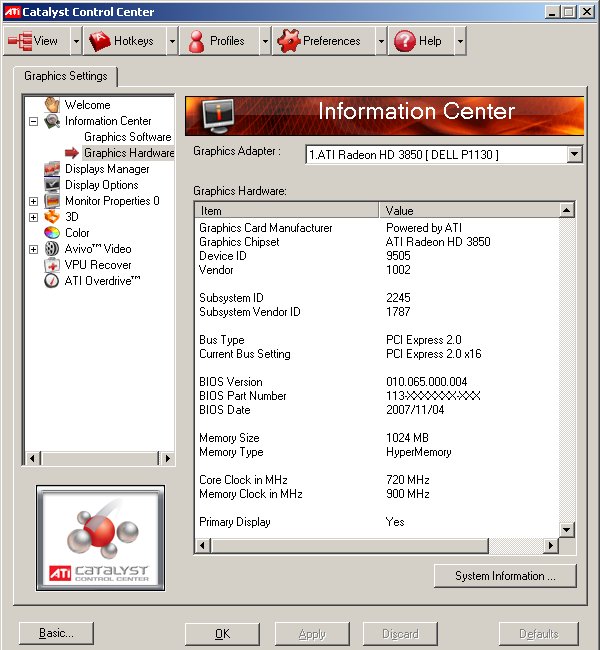
Task: Click the Device ID value 9505
Action: 398,256
